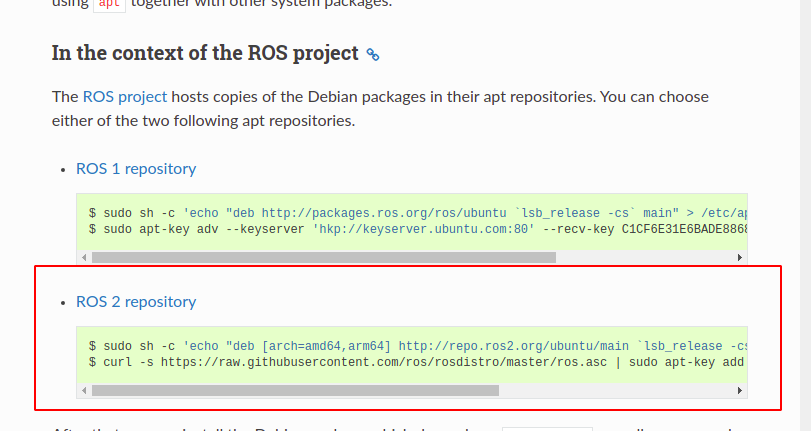Click the raw.githubusercontent.com URL in curl command

pos(384,362)
